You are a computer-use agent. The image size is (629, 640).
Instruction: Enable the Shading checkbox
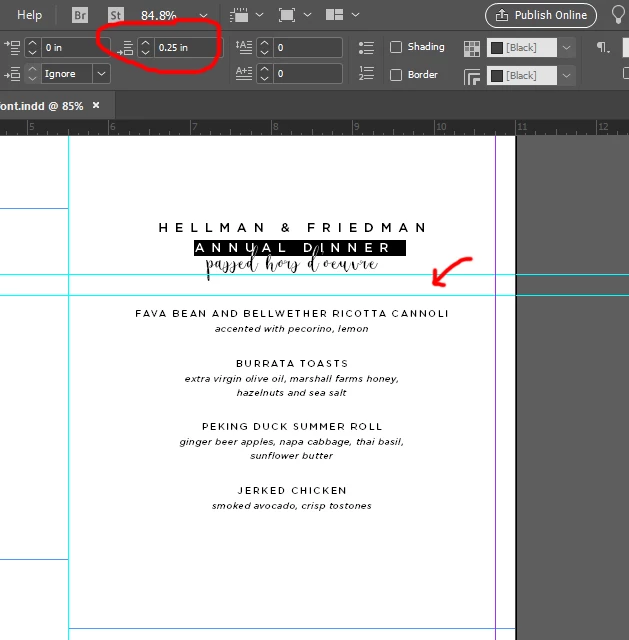pyautogui.click(x=396, y=47)
